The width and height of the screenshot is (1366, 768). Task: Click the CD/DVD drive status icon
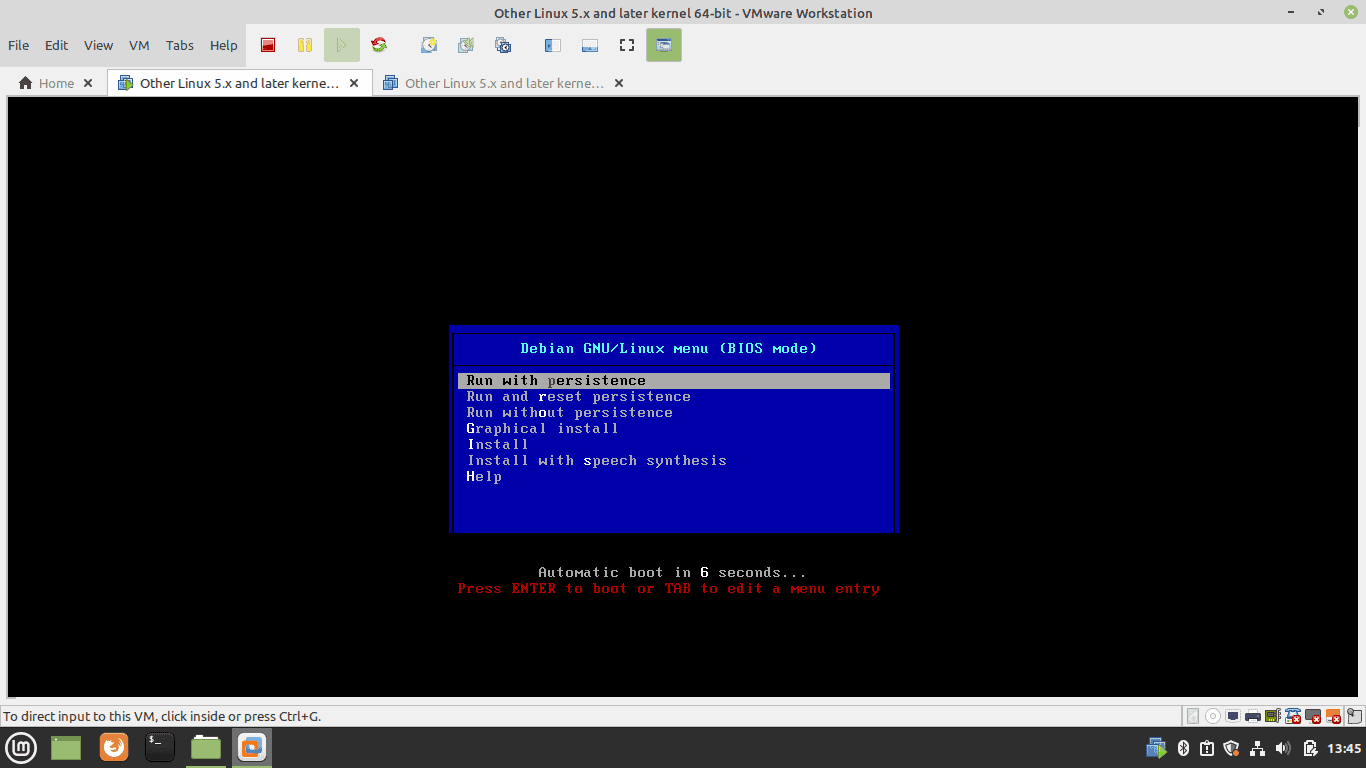click(x=1213, y=716)
